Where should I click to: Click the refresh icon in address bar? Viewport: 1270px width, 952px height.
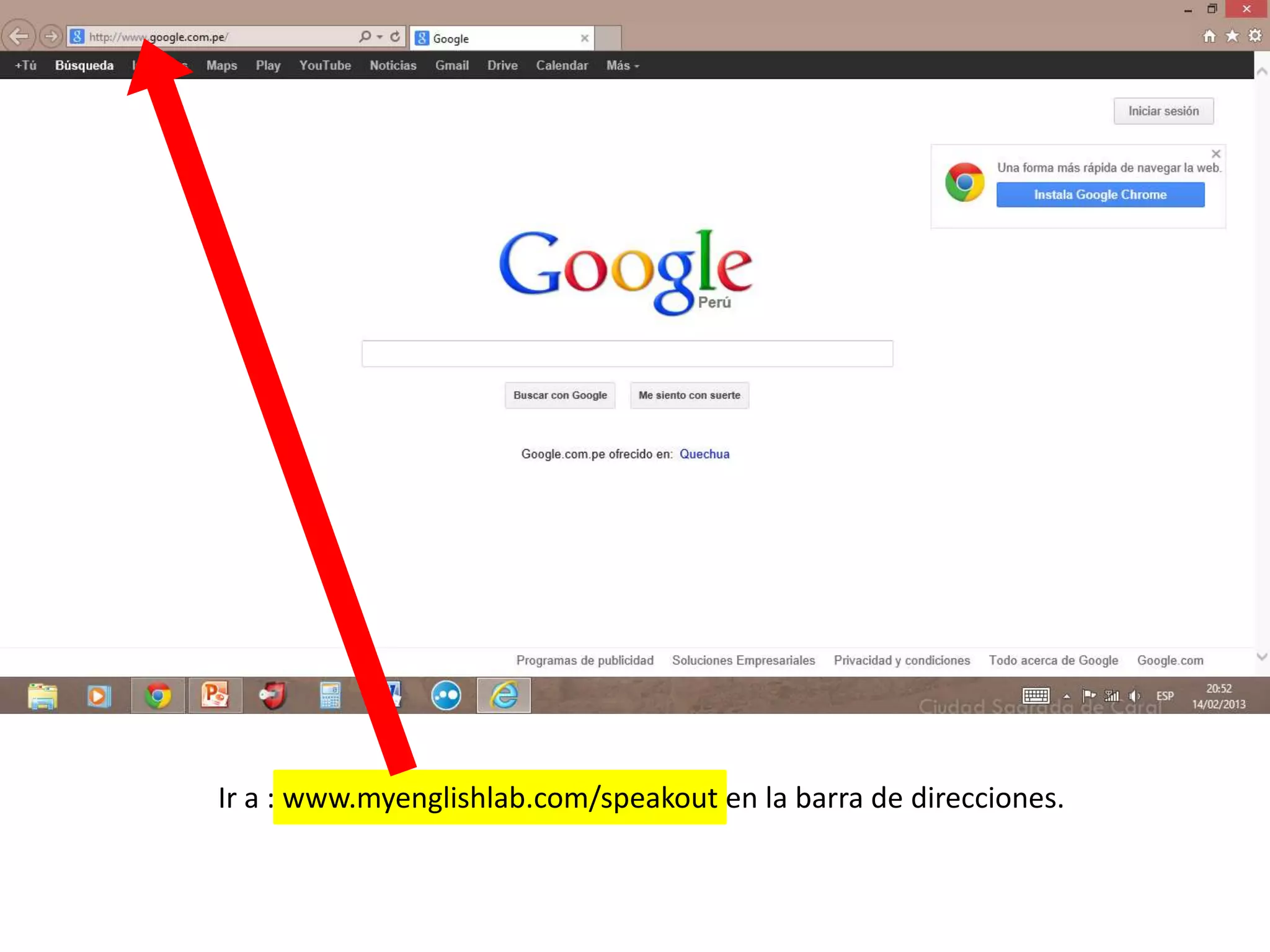(x=395, y=37)
